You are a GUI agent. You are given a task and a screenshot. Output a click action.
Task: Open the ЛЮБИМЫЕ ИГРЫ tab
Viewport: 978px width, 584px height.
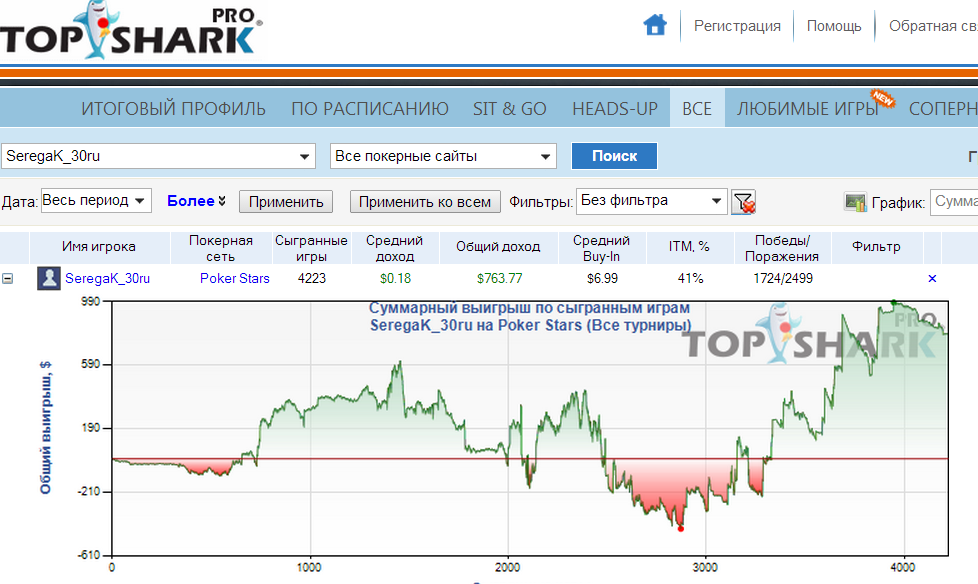808,109
